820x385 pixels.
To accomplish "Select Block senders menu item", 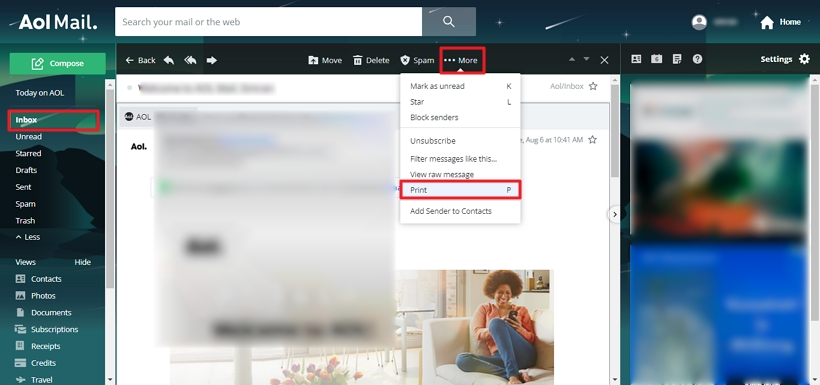I will point(460,117).
